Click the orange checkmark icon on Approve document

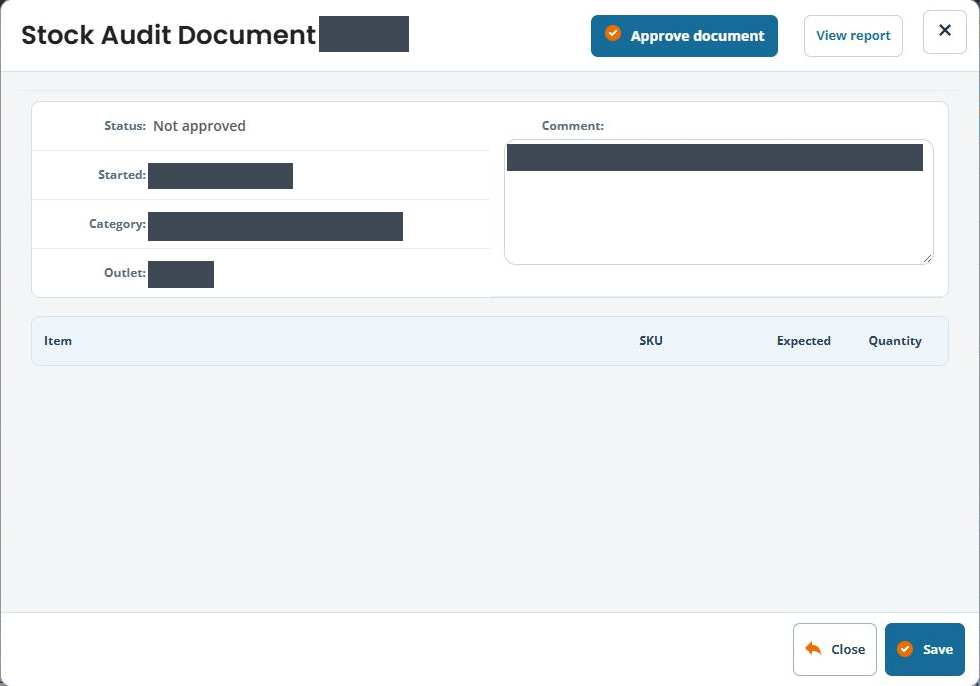click(612, 33)
